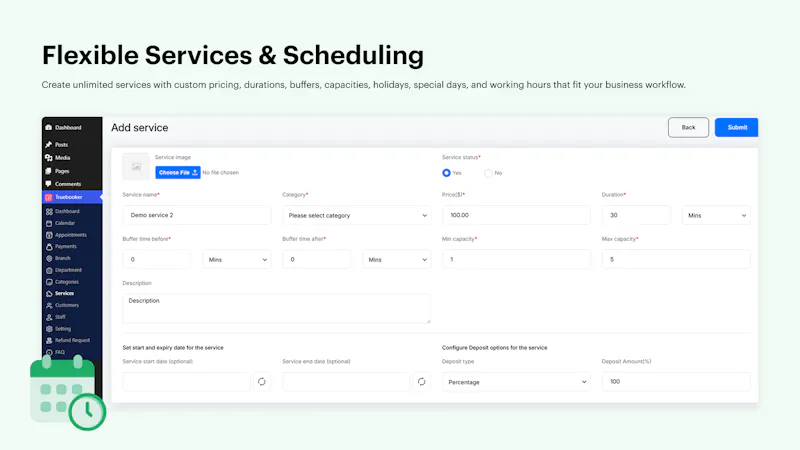Click the Truebooker Dashboard grid icon

tap(49, 211)
